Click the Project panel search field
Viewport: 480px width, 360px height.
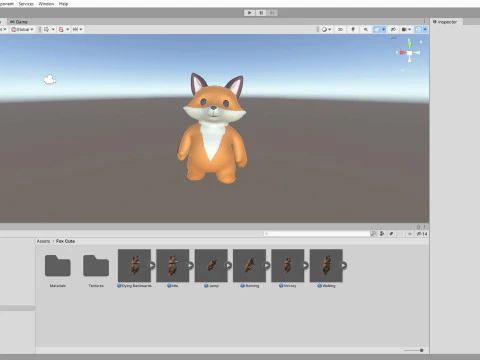(x=317, y=234)
